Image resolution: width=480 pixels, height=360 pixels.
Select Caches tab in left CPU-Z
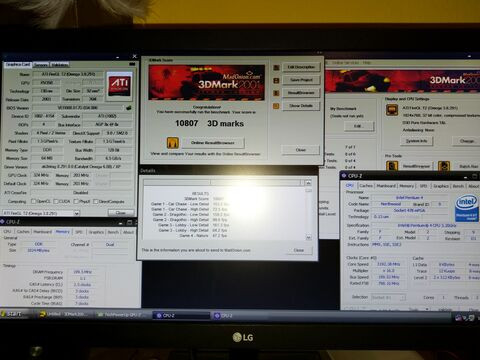[x=23, y=231]
